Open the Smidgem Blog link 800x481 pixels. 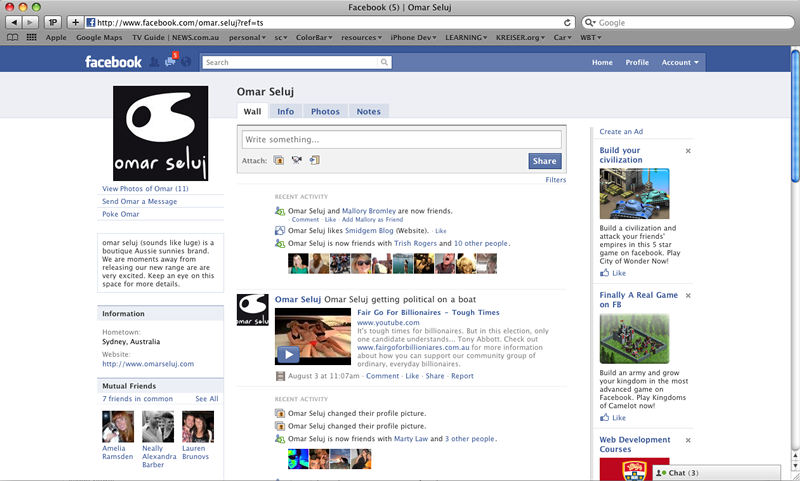pos(369,231)
